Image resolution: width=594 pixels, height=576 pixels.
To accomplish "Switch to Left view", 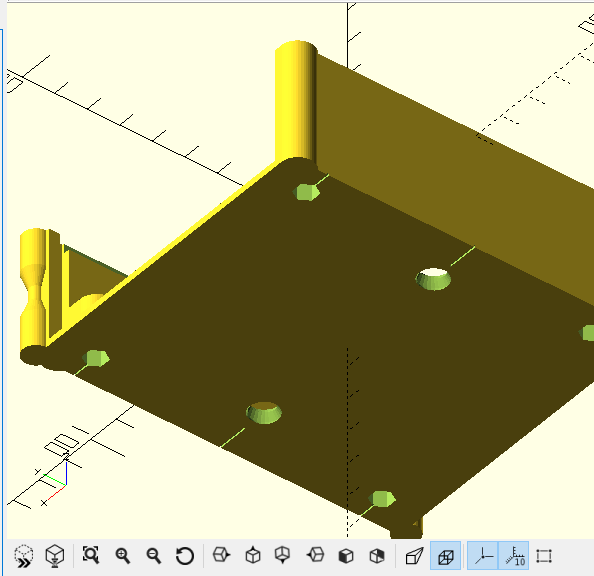I will coord(315,555).
